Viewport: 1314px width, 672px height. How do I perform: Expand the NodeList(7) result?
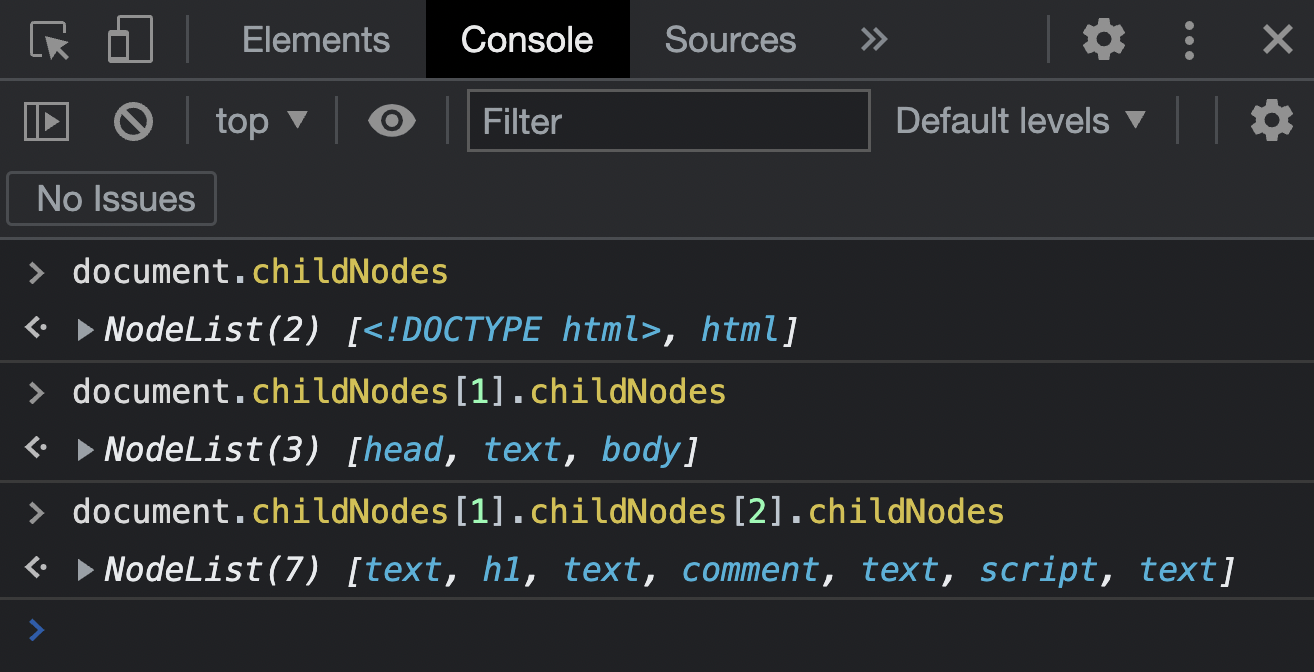pyautogui.click(x=86, y=570)
